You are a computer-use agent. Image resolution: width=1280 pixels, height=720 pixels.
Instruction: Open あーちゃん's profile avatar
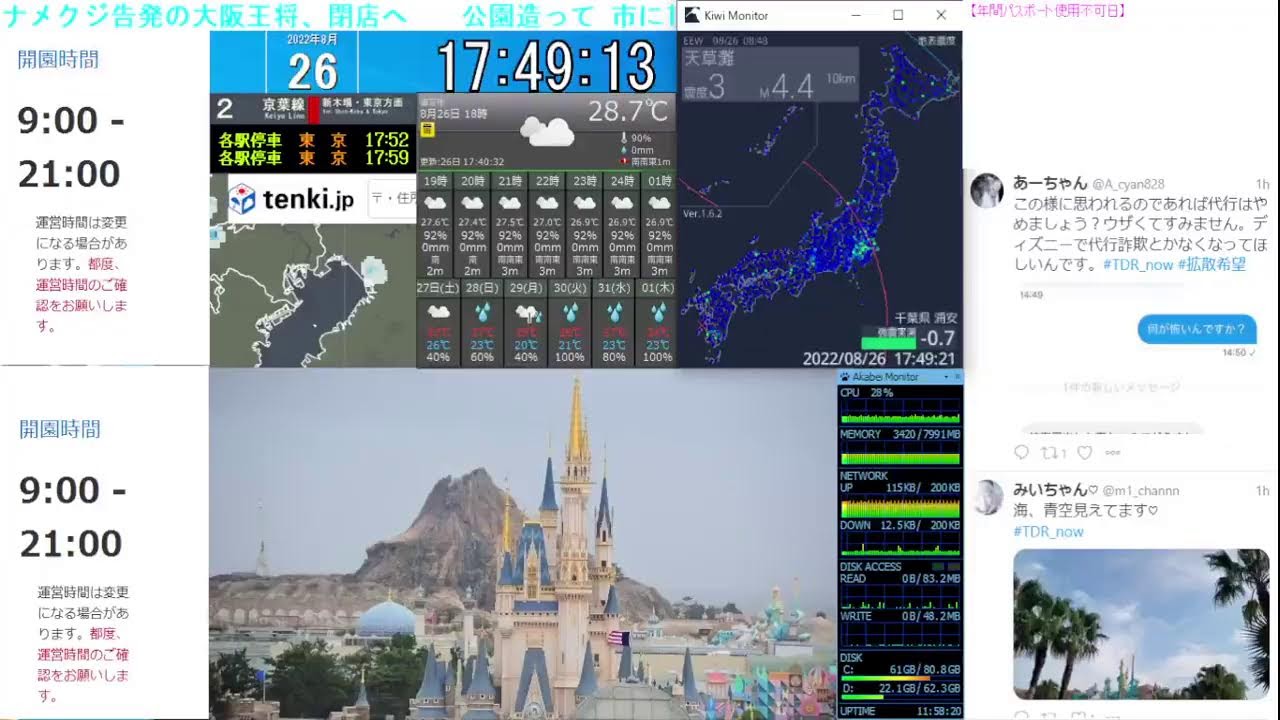click(x=987, y=190)
